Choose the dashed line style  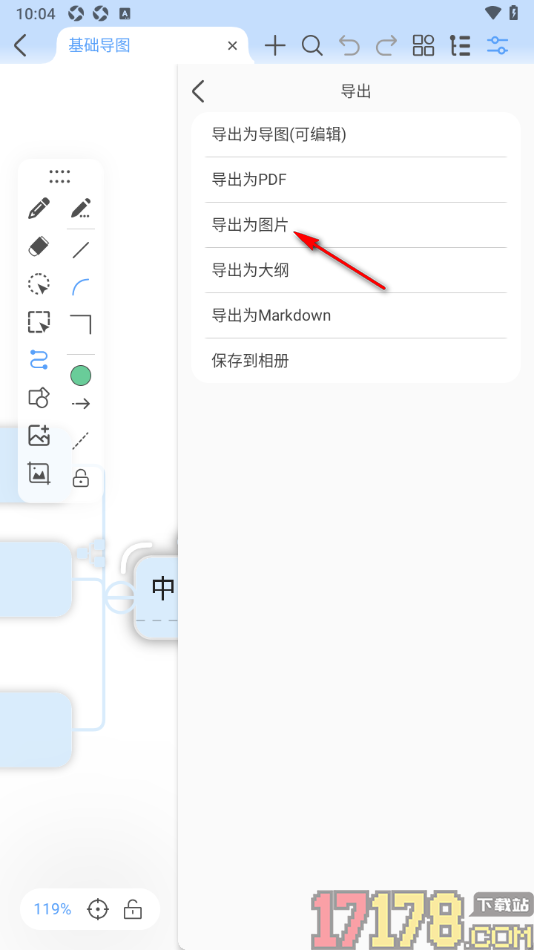pos(81,440)
